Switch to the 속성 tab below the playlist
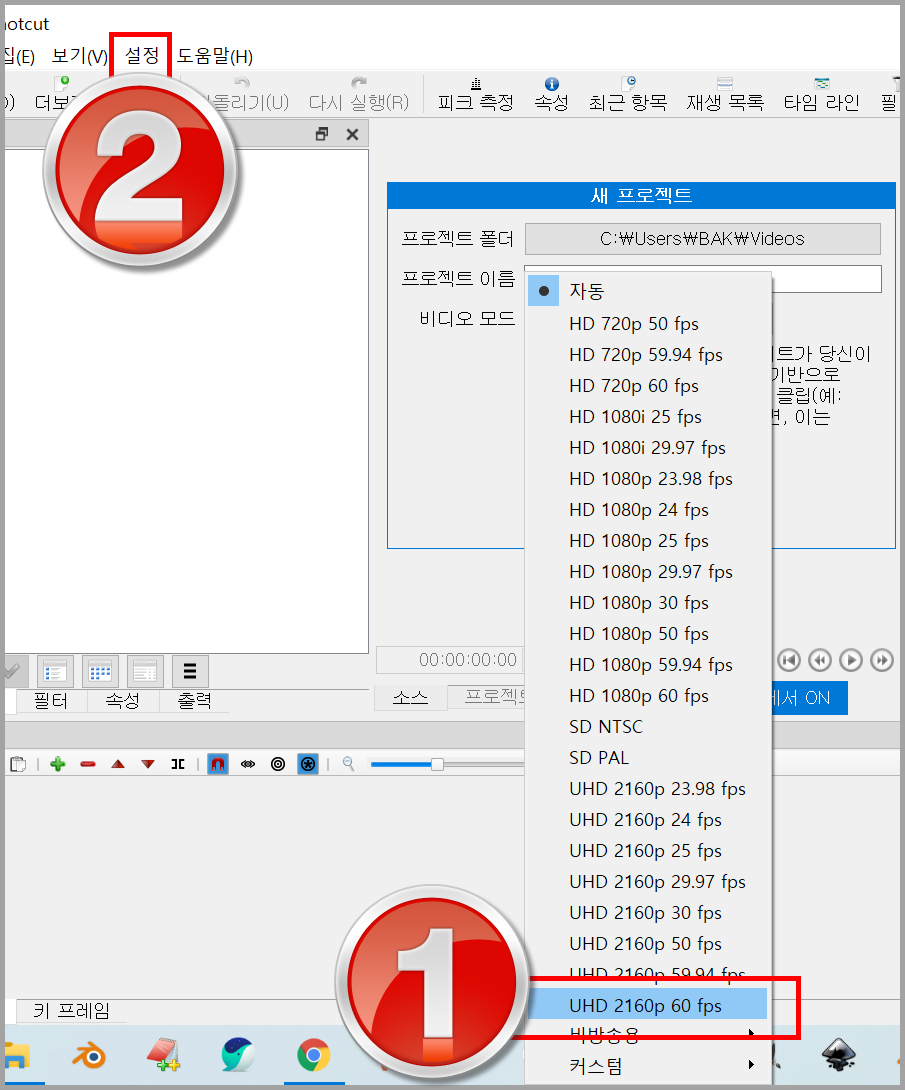The image size is (905, 1090). [122, 701]
